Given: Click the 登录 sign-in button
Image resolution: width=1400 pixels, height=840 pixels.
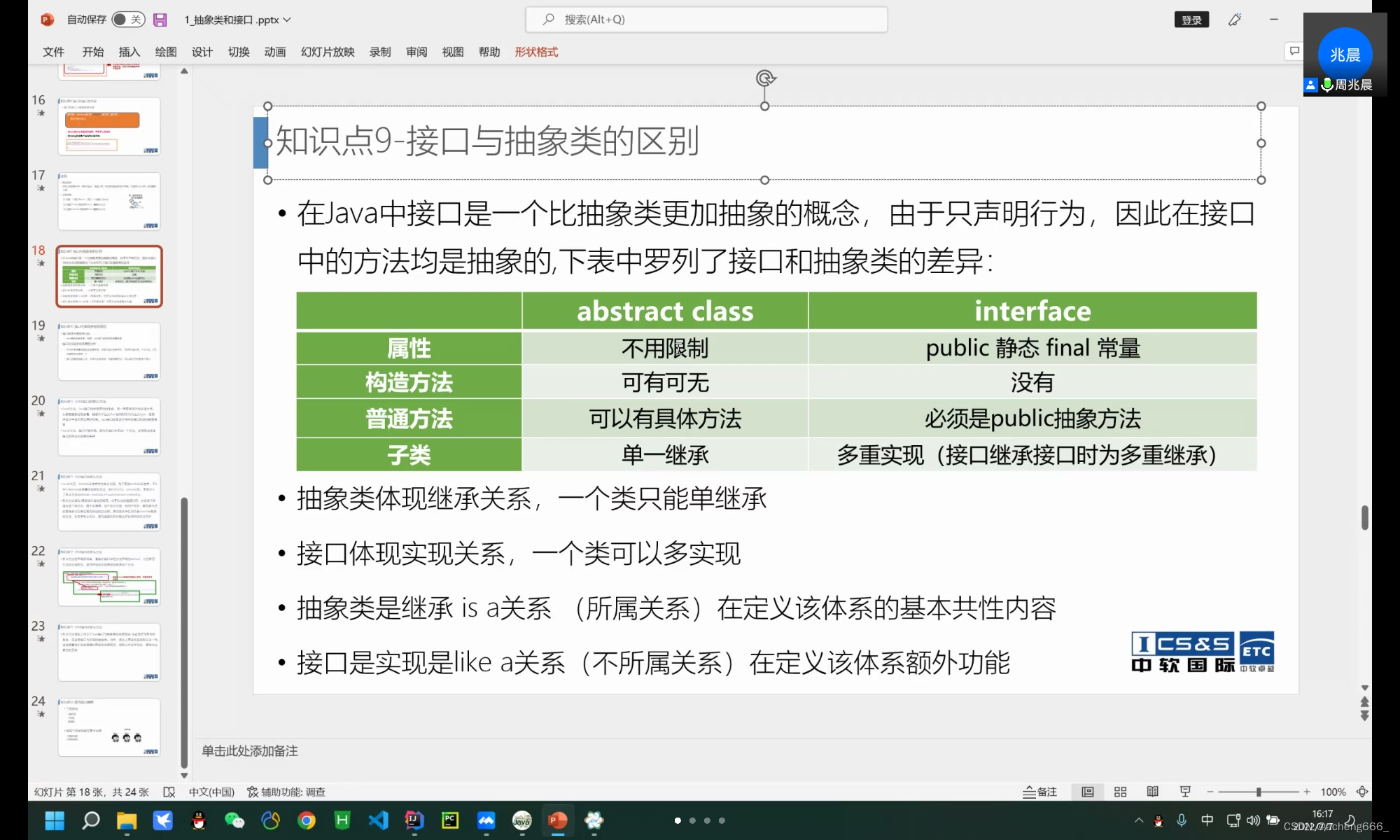Looking at the screenshot, I should pyautogui.click(x=1191, y=20).
